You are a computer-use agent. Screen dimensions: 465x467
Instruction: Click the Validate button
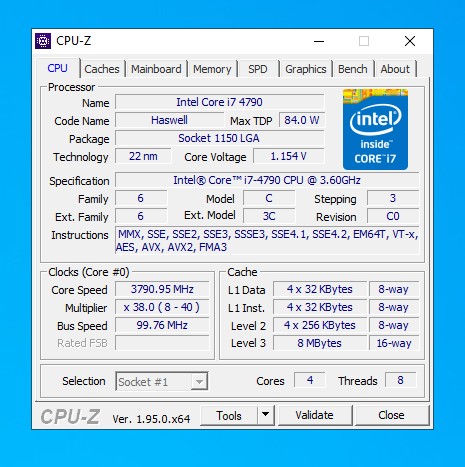click(x=314, y=415)
